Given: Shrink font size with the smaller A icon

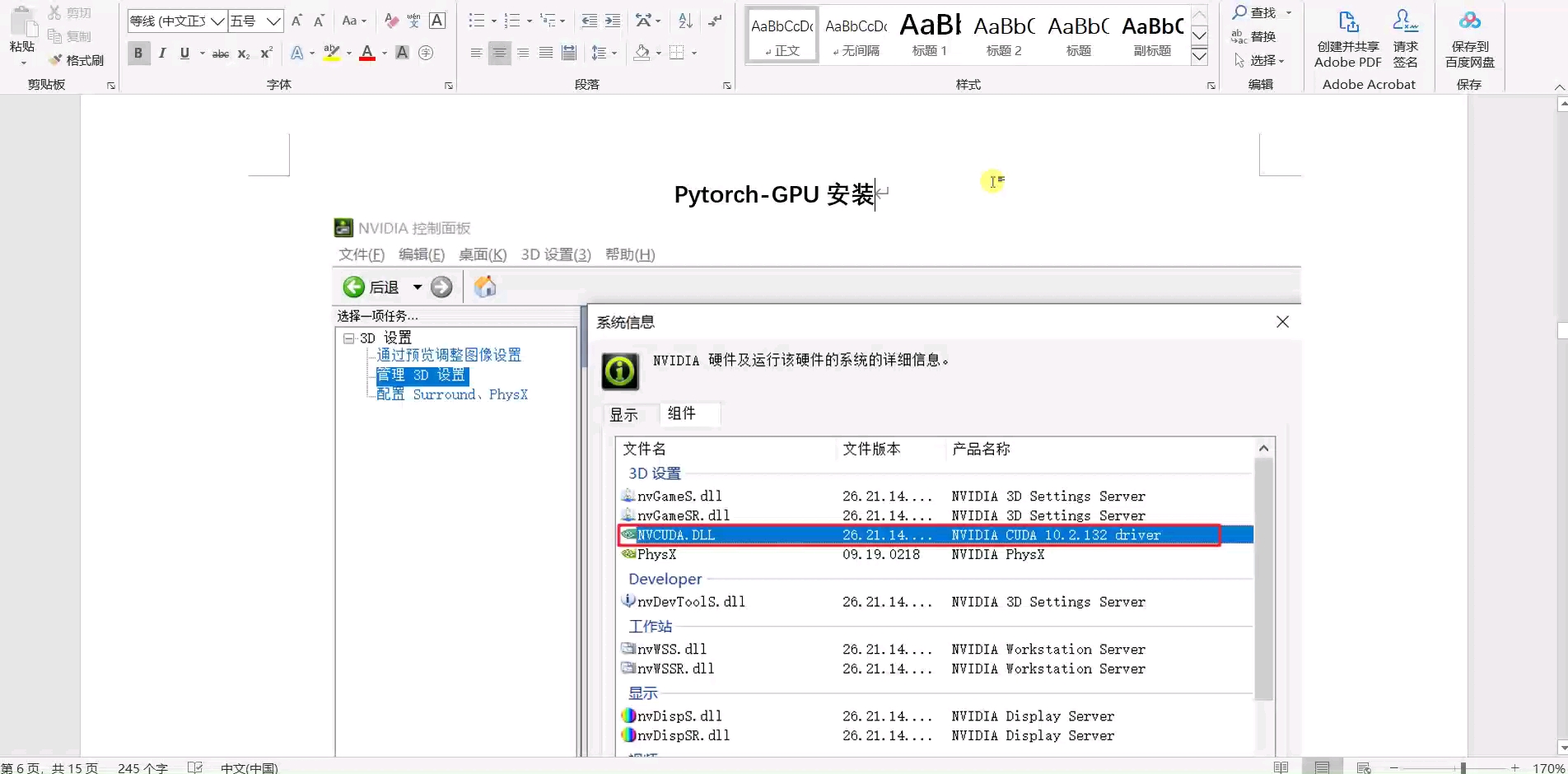Looking at the screenshot, I should click(319, 21).
